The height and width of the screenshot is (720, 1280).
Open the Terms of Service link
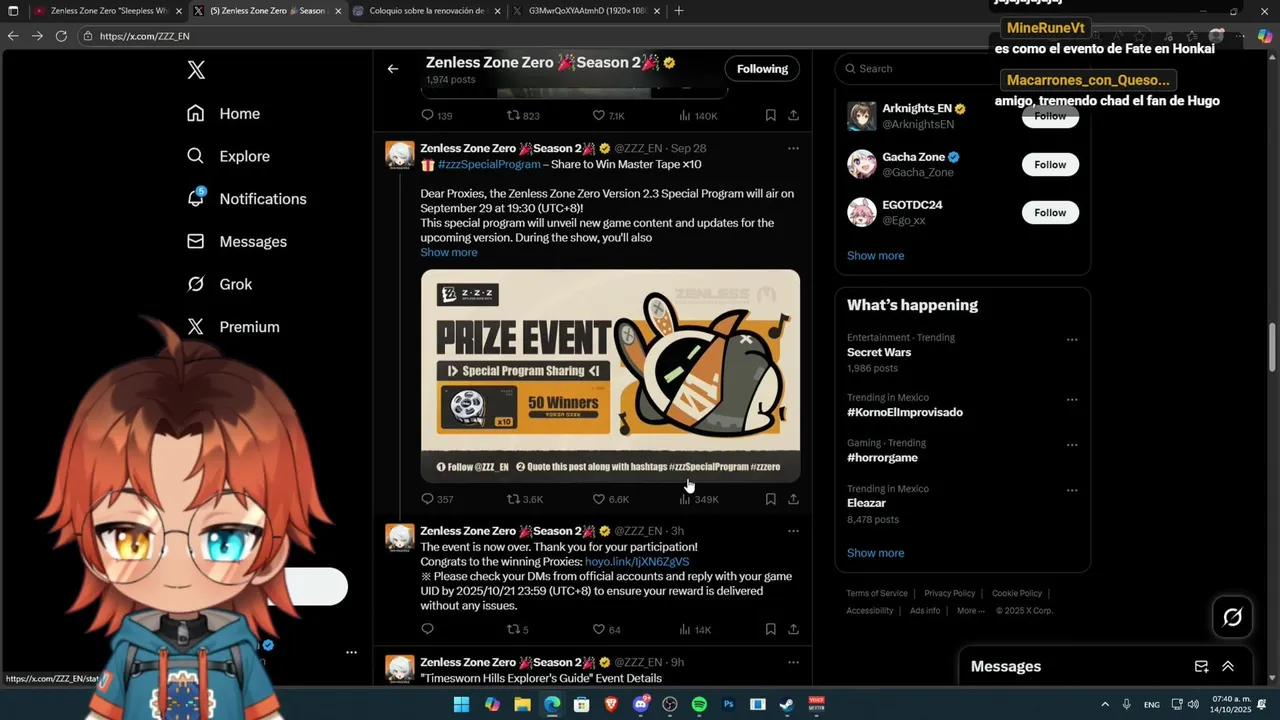coord(877,593)
